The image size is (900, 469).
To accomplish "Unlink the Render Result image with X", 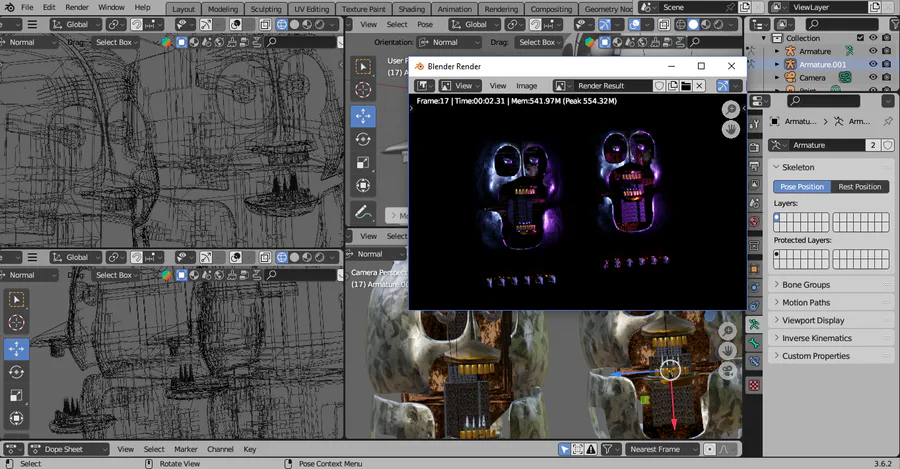I will [x=699, y=86].
